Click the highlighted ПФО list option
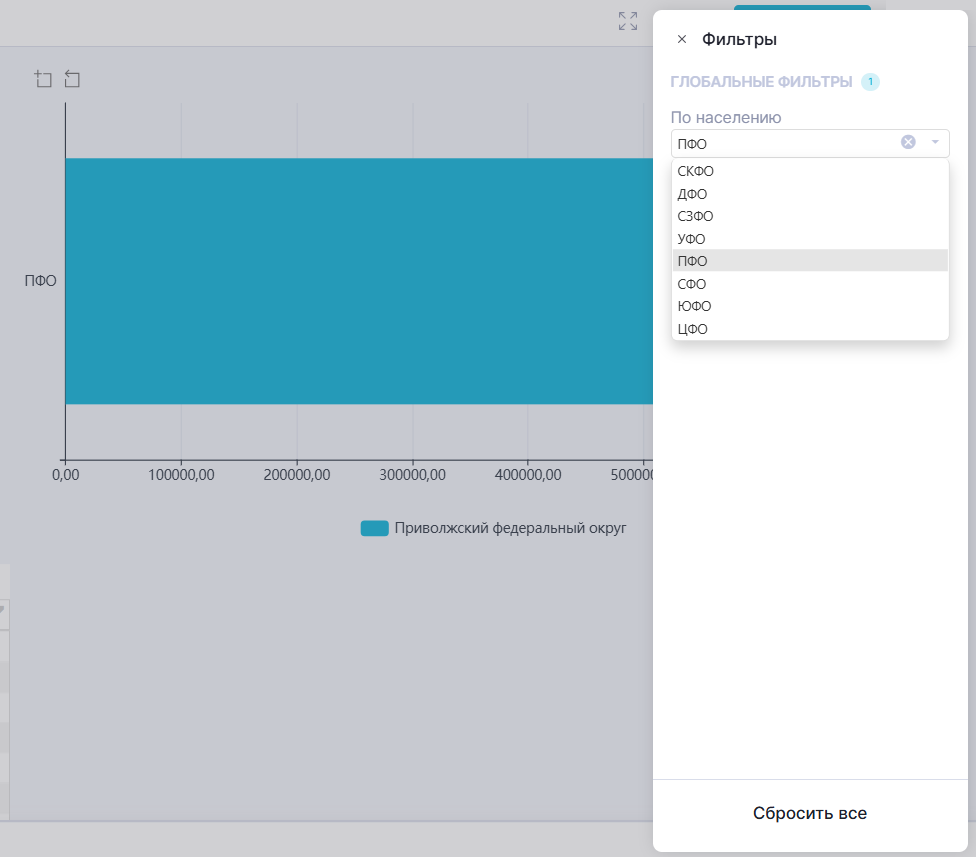 (692, 261)
